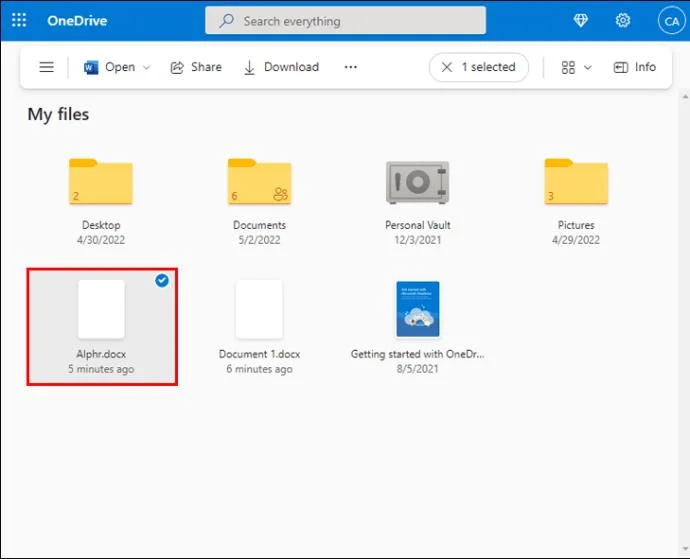The image size is (690, 559).
Task: Click the 12/3/2021 date text
Action: pos(418,240)
